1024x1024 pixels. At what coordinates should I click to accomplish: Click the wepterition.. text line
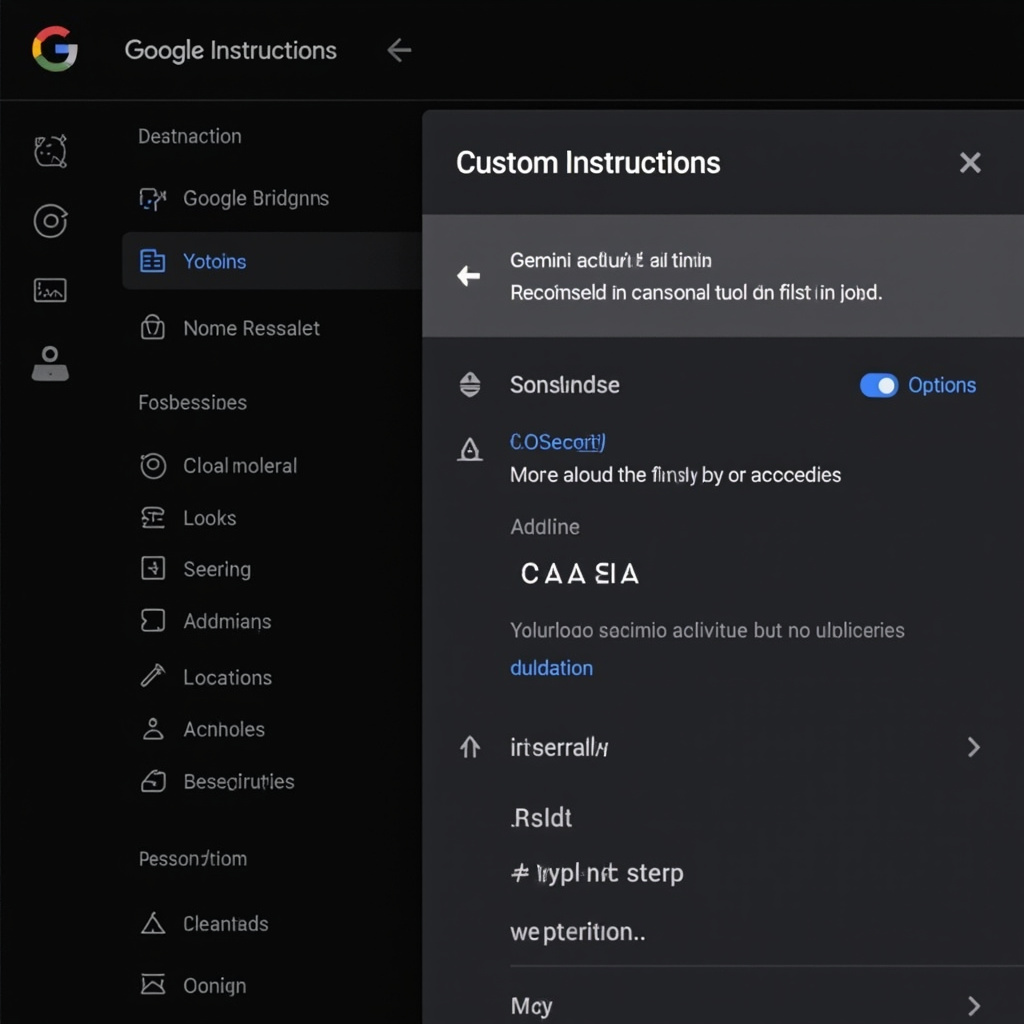577,932
